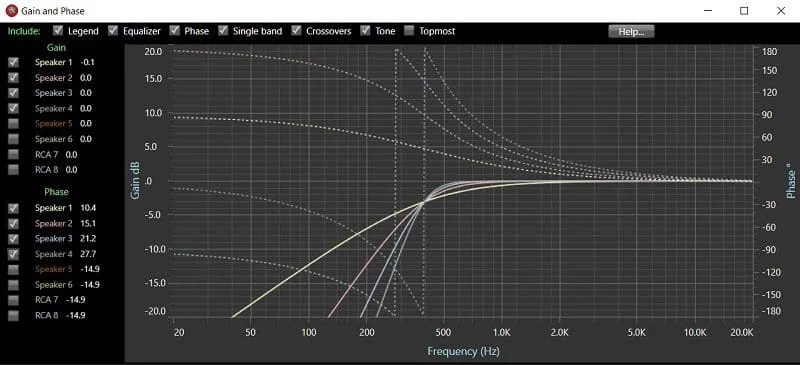Toggle Gain Speaker 3 checkbox

(x=13, y=93)
